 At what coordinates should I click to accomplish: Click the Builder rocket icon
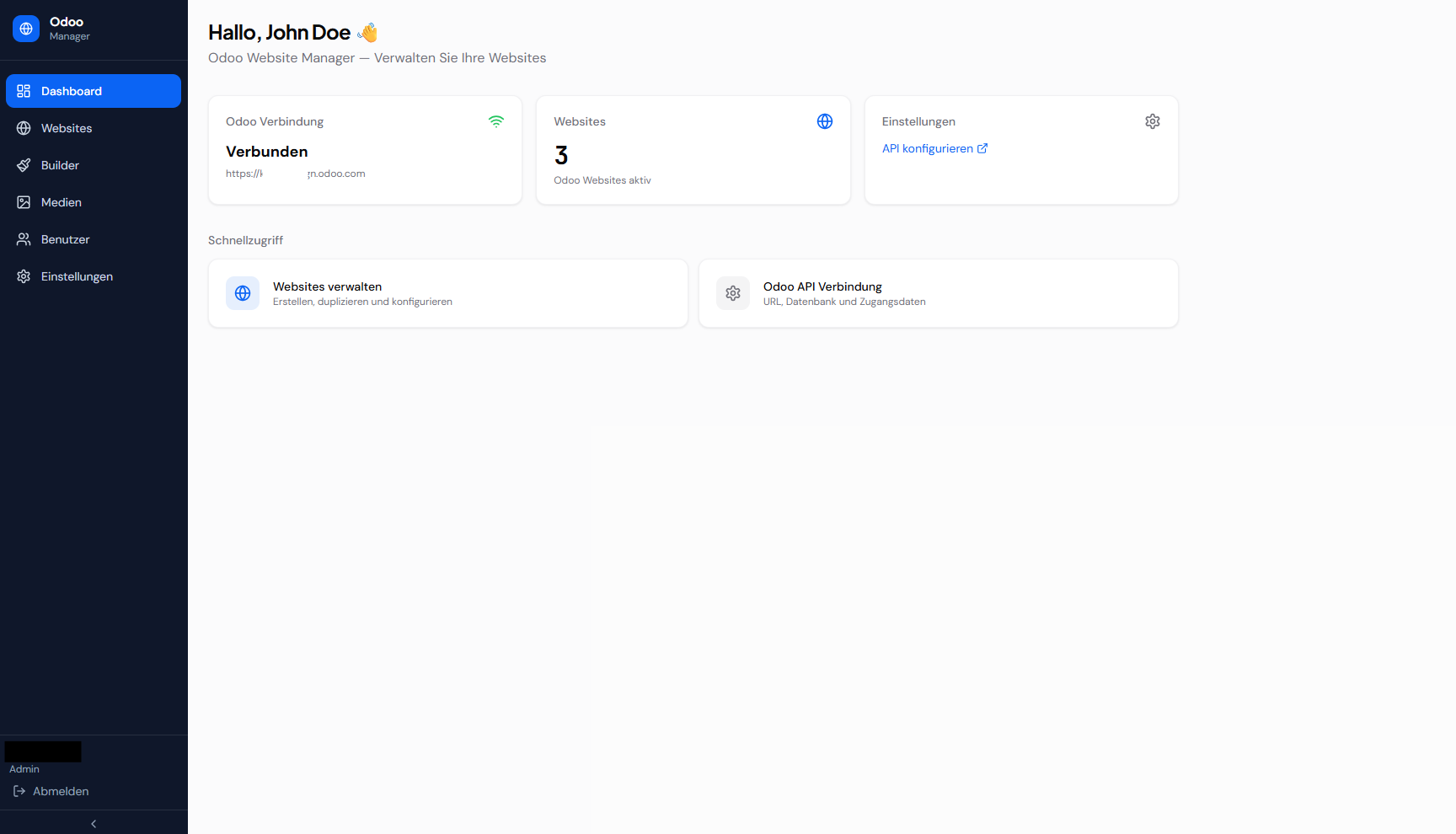pos(24,165)
